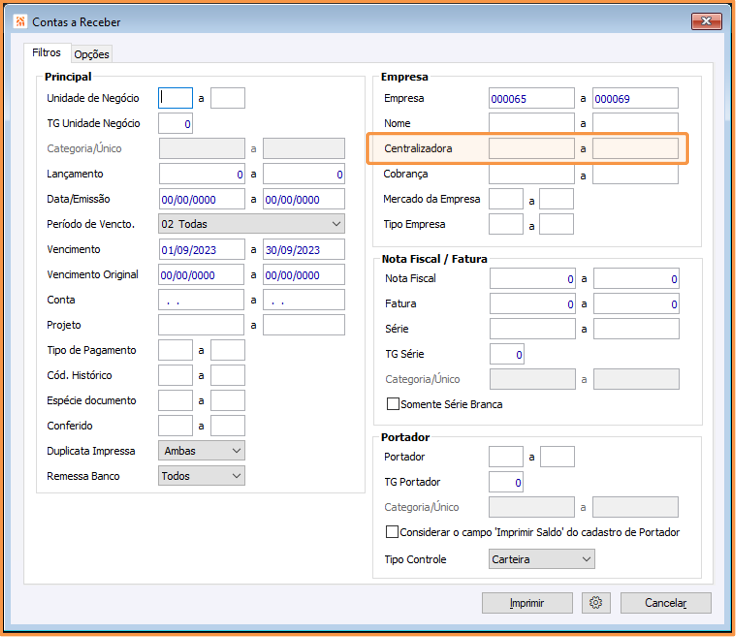
Task: Open the Período de Vencto. dropdown
Action: coord(251,224)
